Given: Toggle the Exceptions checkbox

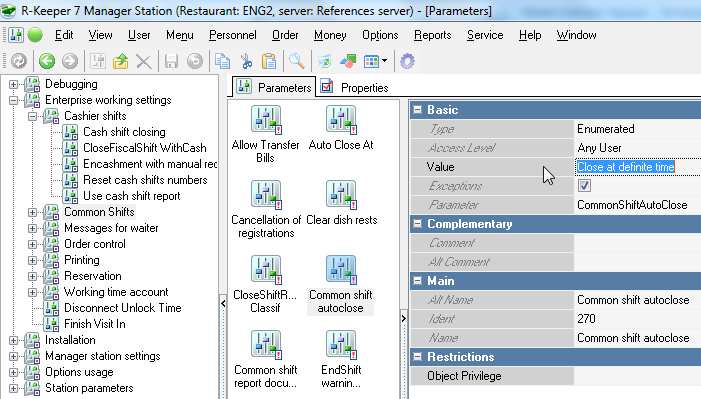Looking at the screenshot, I should (584, 186).
